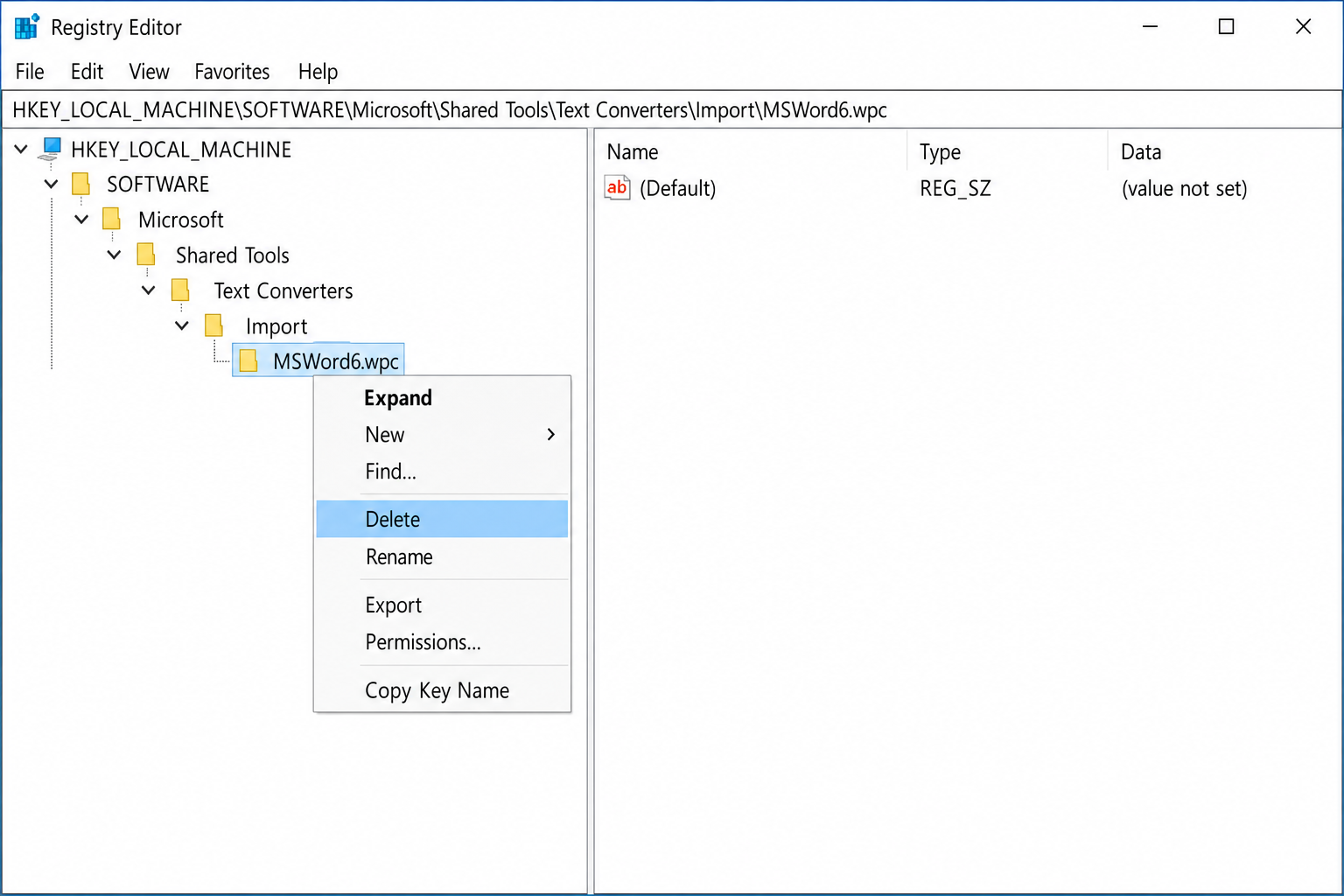Screen dimensions: 1344x896
Task: Select the (Default) value name
Action: (x=678, y=188)
